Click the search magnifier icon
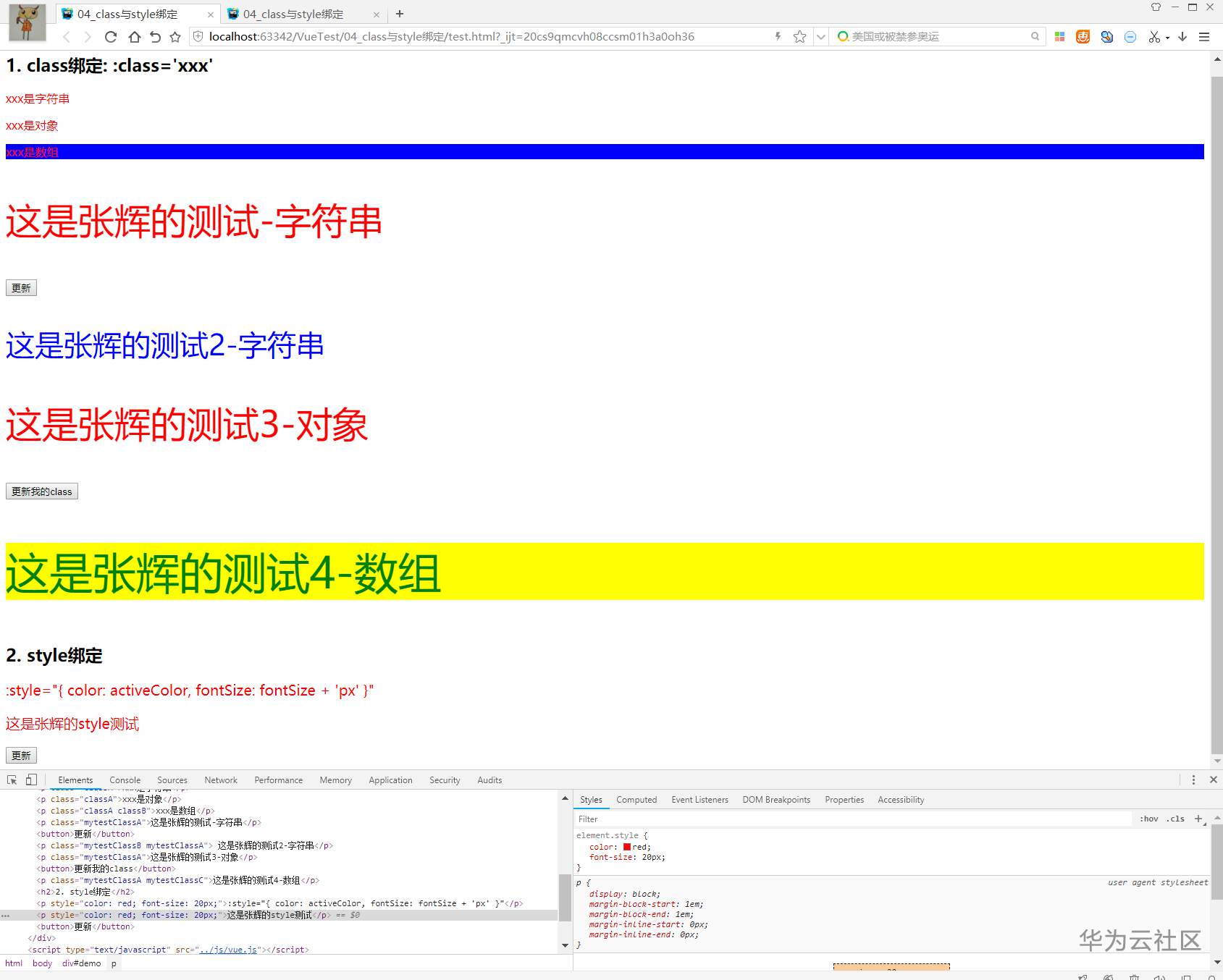1223x980 pixels. (x=1035, y=36)
